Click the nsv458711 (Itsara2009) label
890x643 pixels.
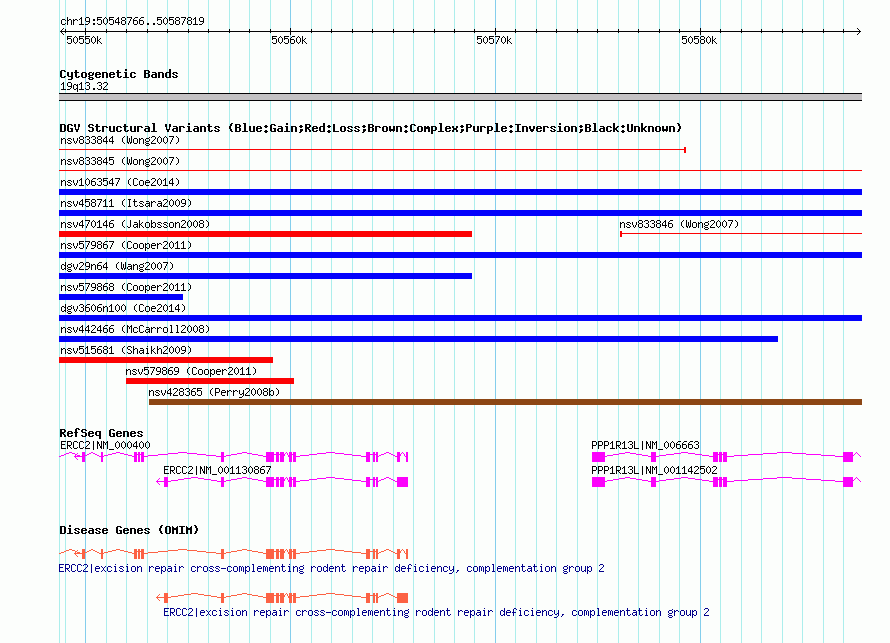pyautogui.click(x=126, y=203)
